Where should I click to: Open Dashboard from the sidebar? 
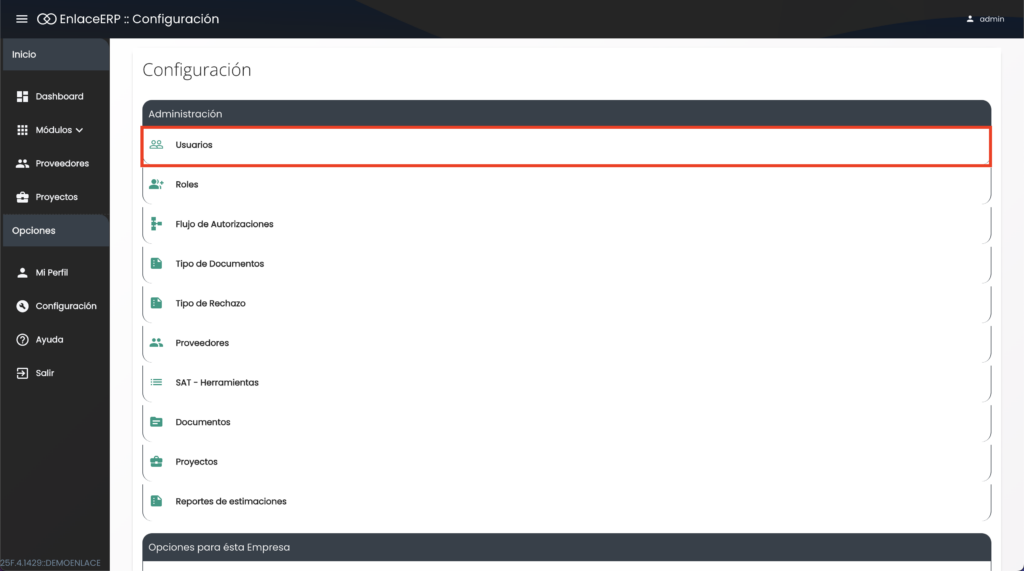(x=59, y=97)
